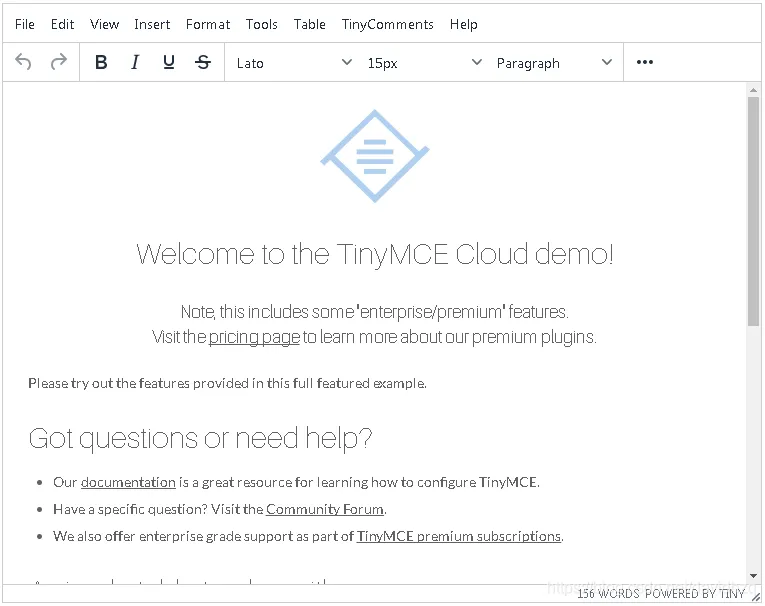Open the documentation link
Screen dimensions: 765x606
128,482
